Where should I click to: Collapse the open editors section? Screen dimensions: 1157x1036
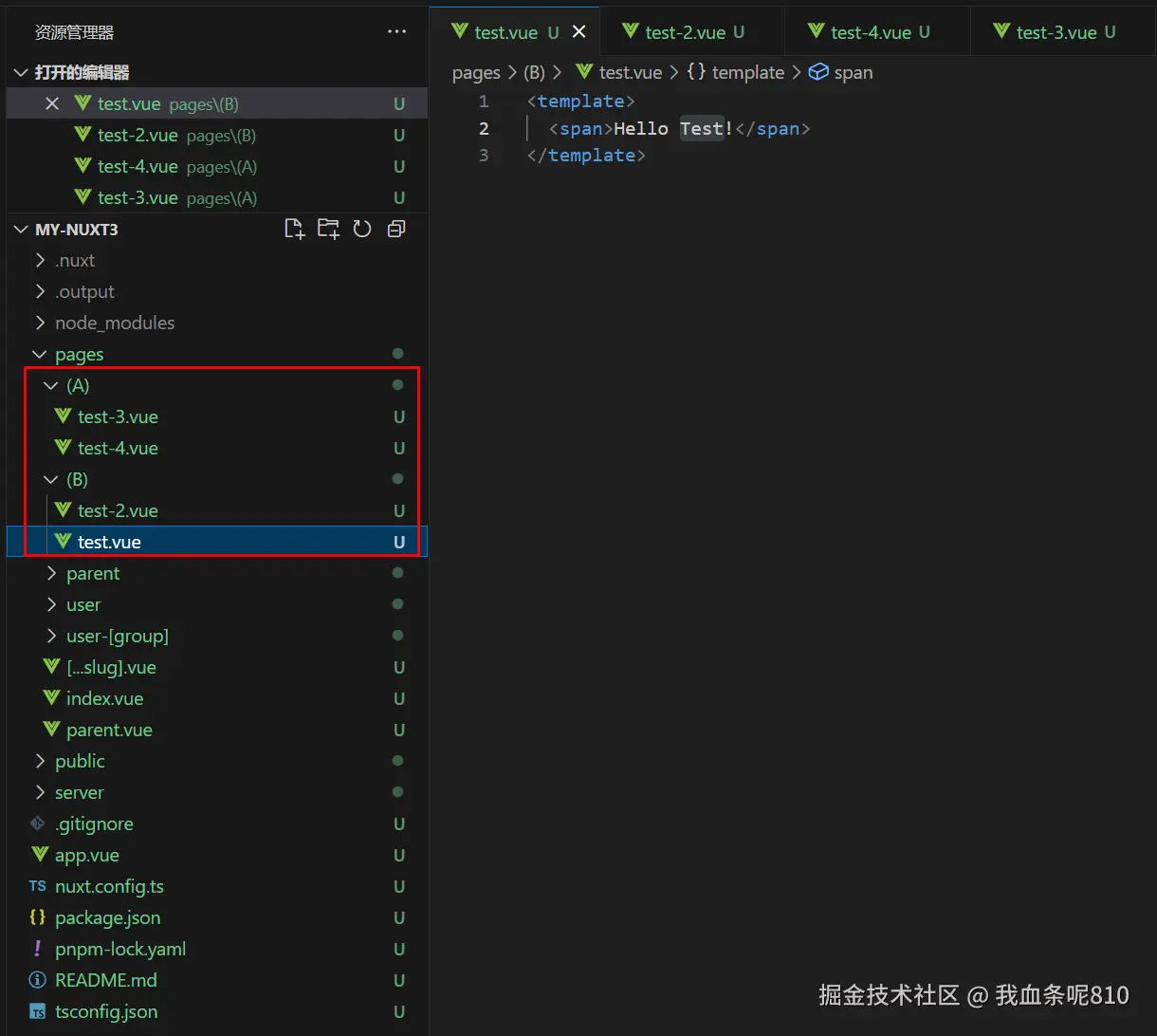pos(21,72)
